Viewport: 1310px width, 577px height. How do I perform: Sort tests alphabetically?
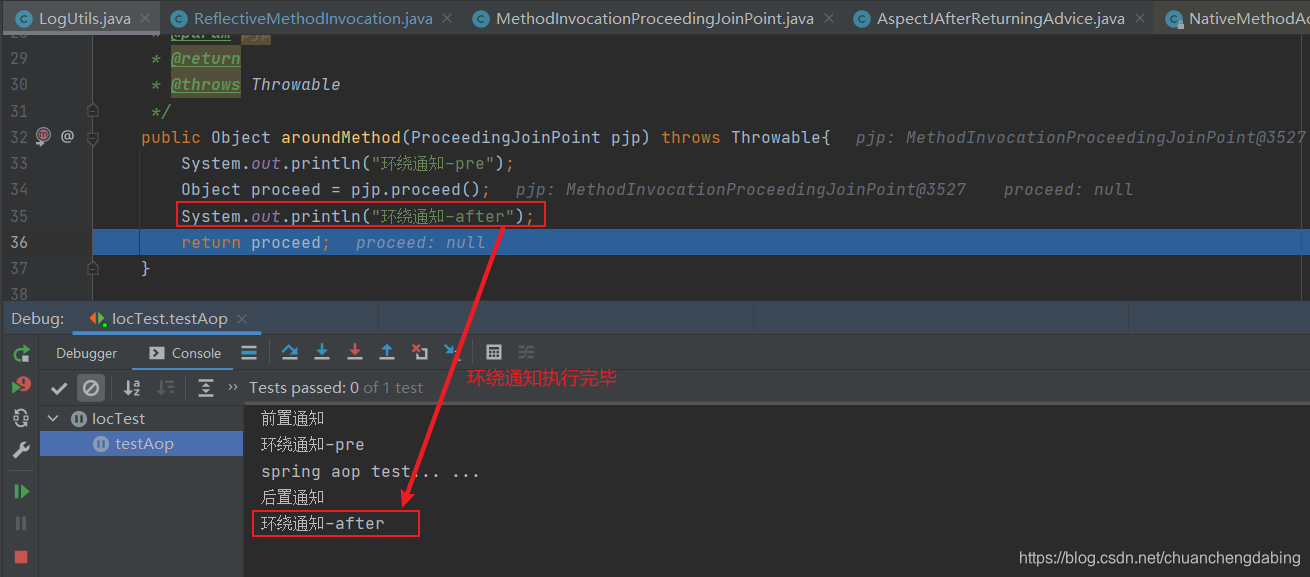pos(132,388)
